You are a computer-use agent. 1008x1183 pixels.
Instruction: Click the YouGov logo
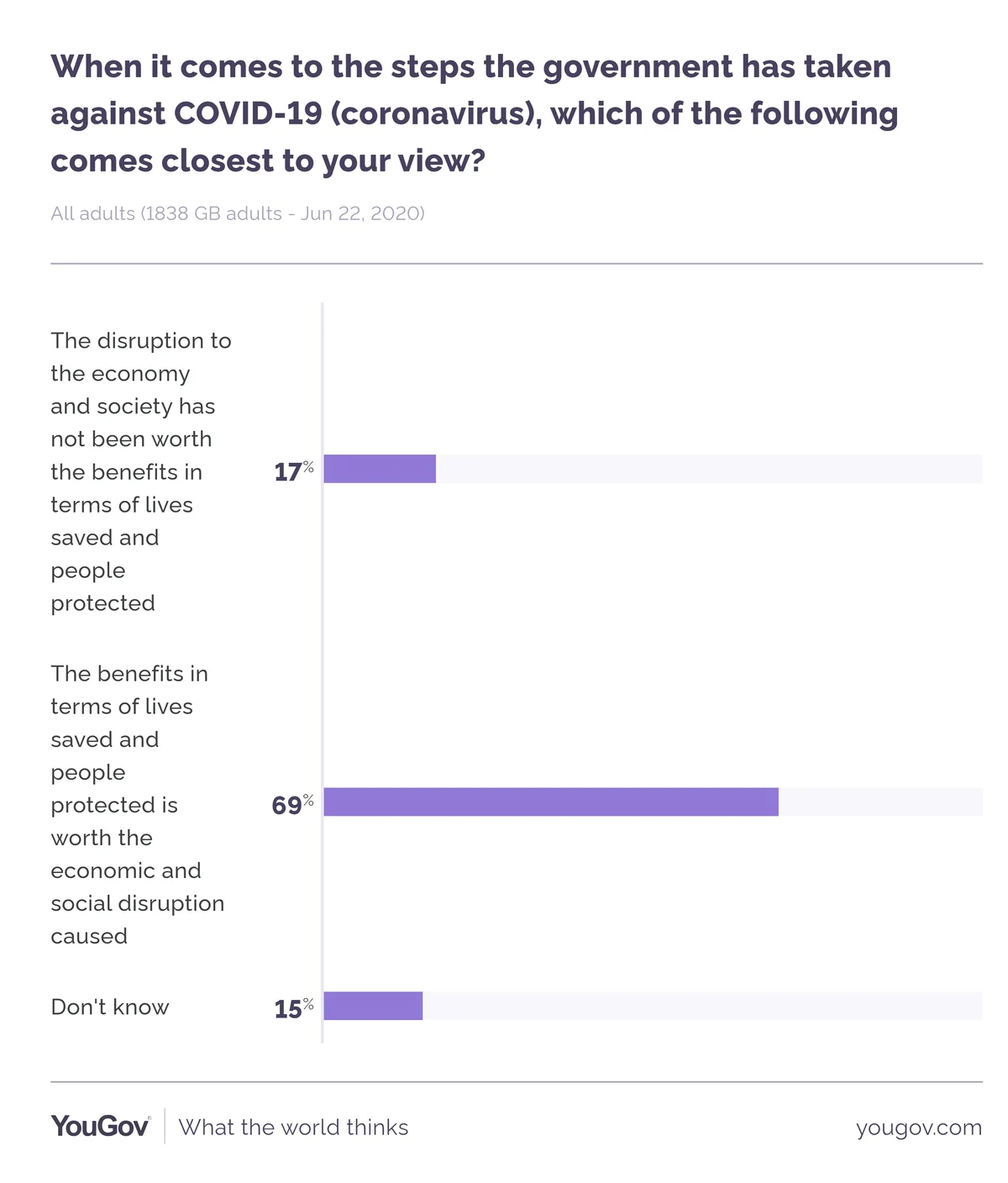tap(101, 1126)
